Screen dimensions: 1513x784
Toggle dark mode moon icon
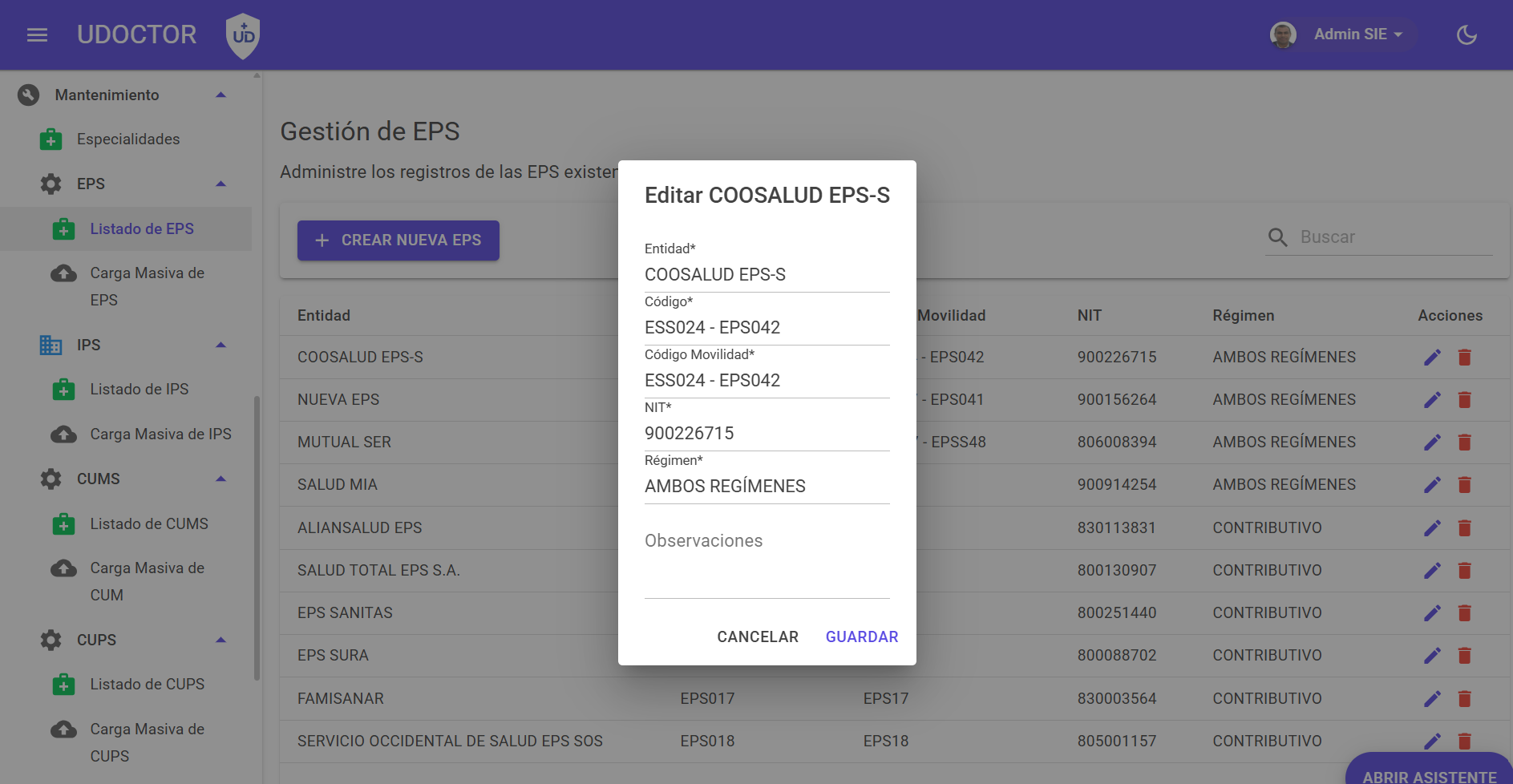(x=1466, y=34)
